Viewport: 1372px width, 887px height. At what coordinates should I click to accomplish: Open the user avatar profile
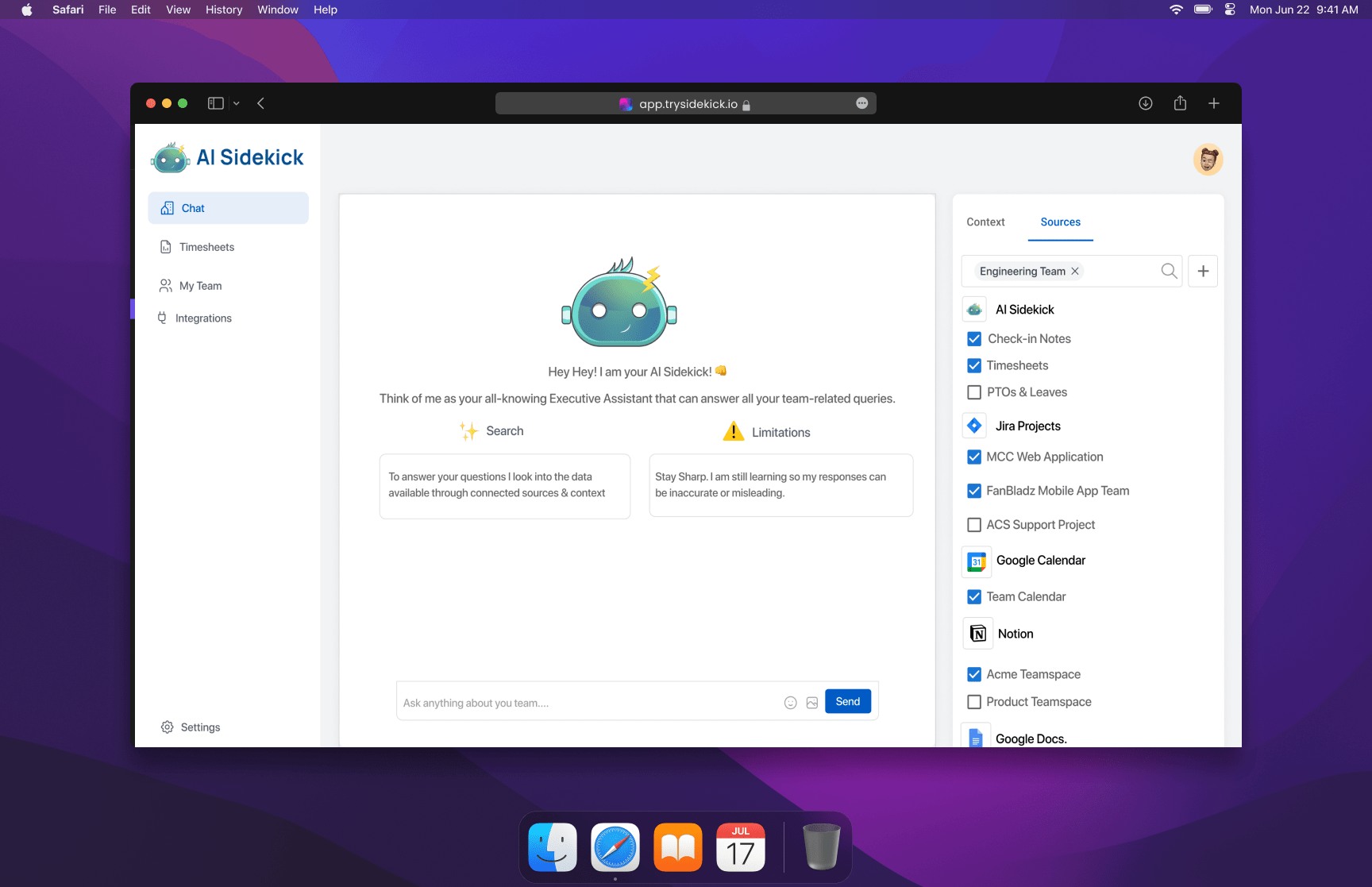pyautogui.click(x=1208, y=160)
